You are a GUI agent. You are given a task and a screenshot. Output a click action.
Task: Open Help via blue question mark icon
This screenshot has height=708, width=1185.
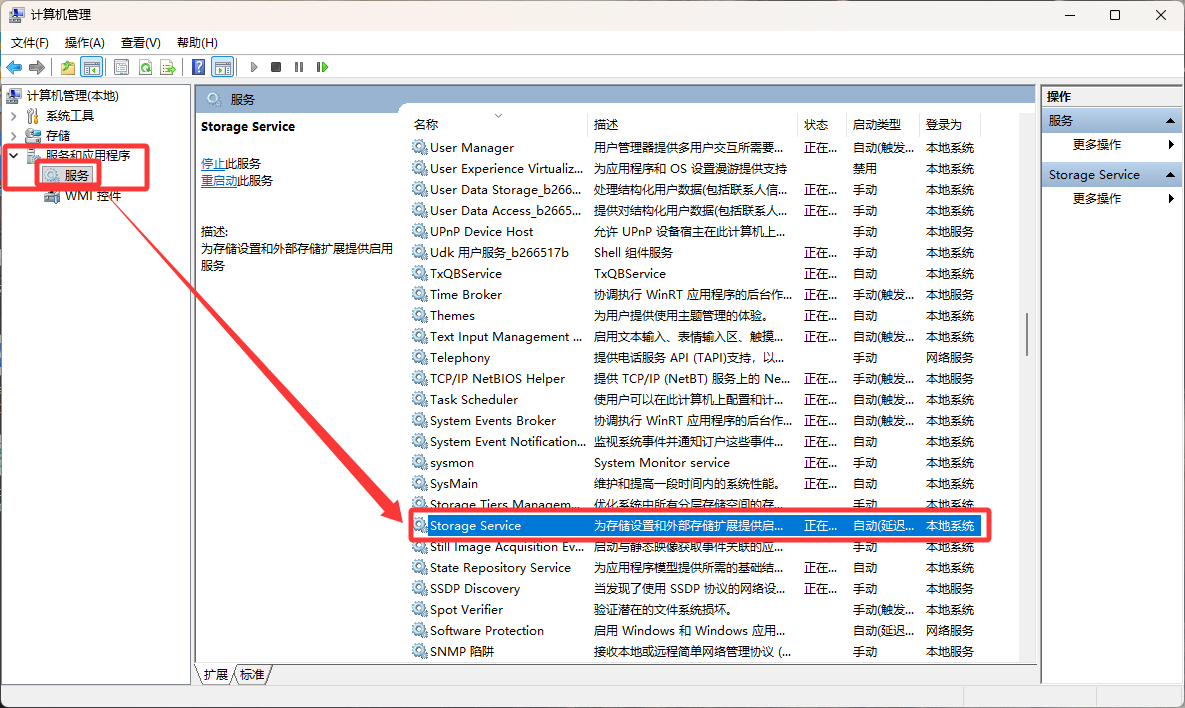point(199,67)
